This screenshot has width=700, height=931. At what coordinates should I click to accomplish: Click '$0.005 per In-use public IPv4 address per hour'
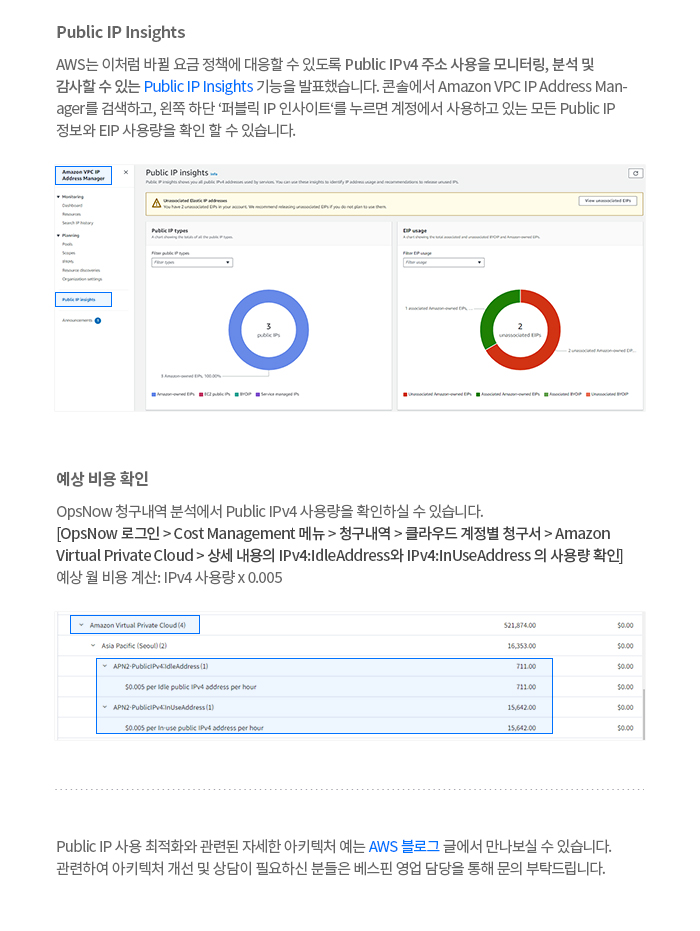pyautogui.click(x=194, y=728)
